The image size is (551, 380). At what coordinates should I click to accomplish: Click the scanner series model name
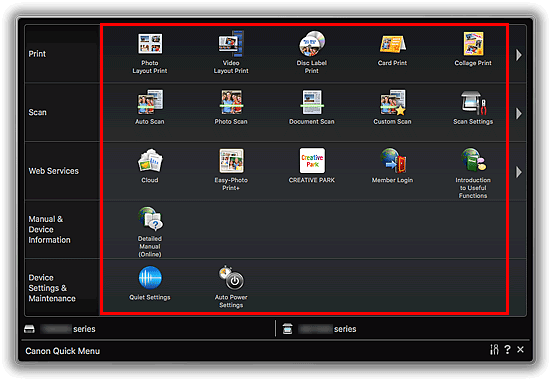328,329
